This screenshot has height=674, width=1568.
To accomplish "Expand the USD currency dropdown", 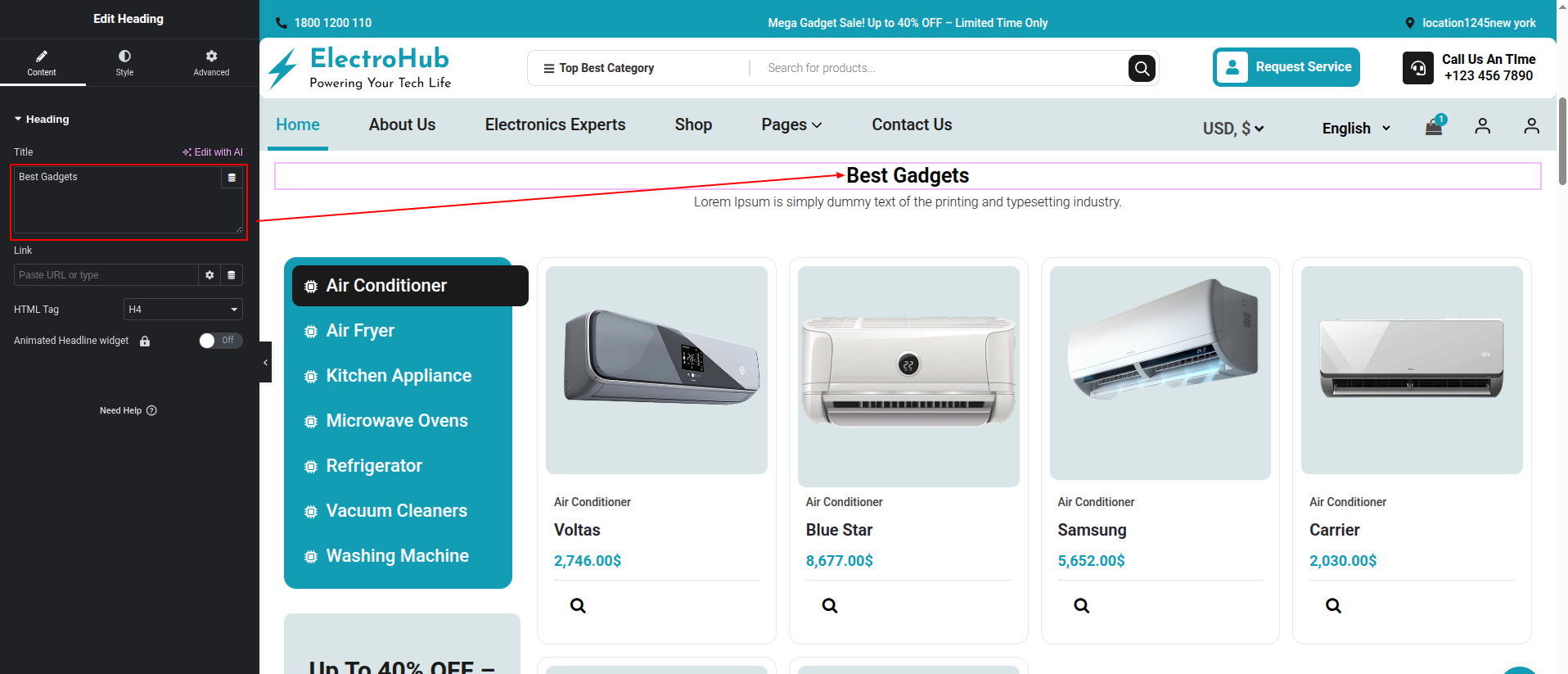I will click(1232, 129).
